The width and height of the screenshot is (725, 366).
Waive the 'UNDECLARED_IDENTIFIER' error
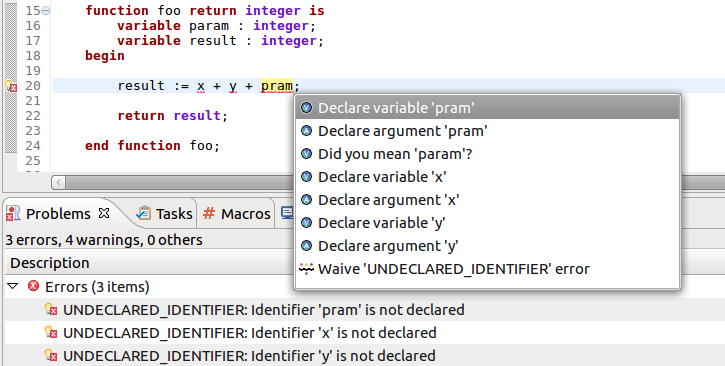click(x=487, y=269)
